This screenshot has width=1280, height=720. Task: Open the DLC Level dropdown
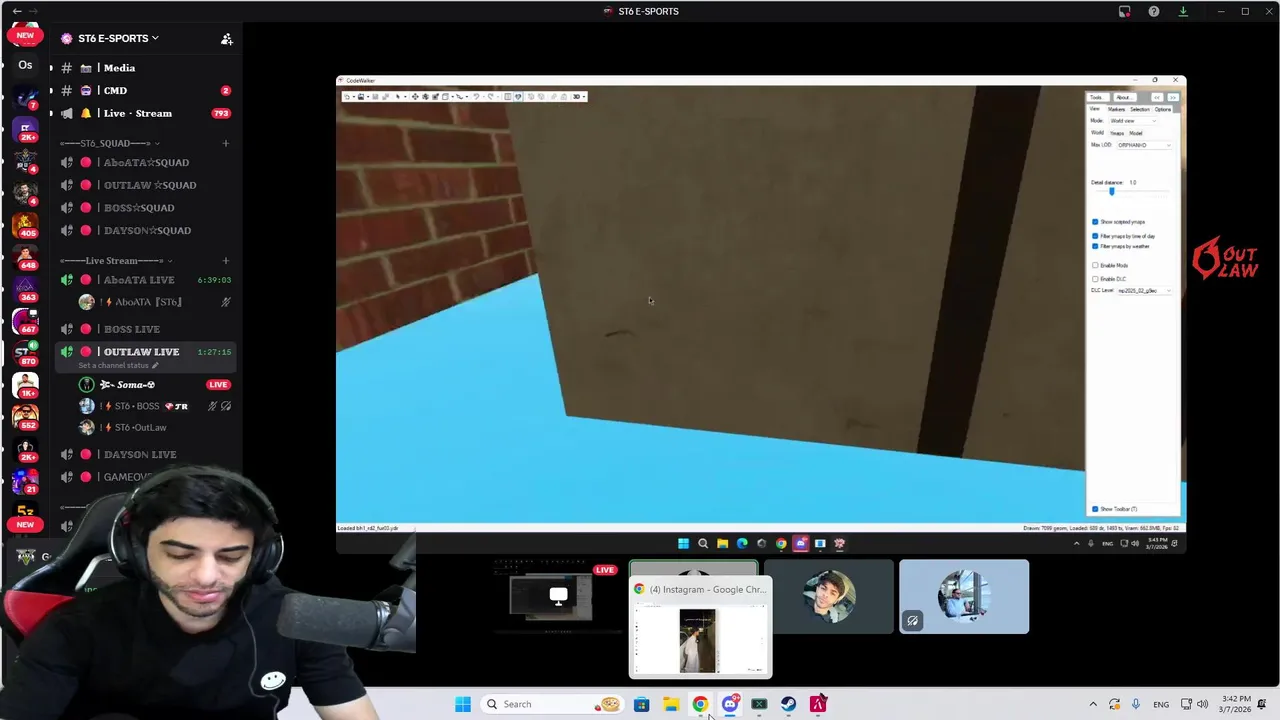point(1144,291)
